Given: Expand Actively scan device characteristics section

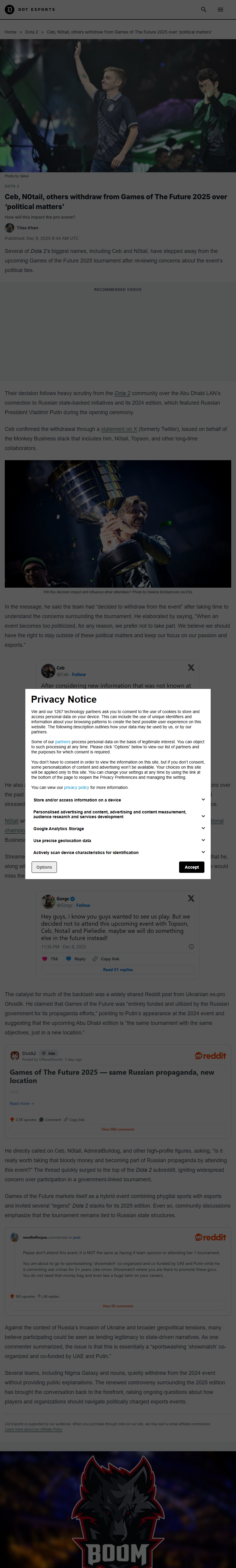Looking at the screenshot, I should (x=203, y=852).
